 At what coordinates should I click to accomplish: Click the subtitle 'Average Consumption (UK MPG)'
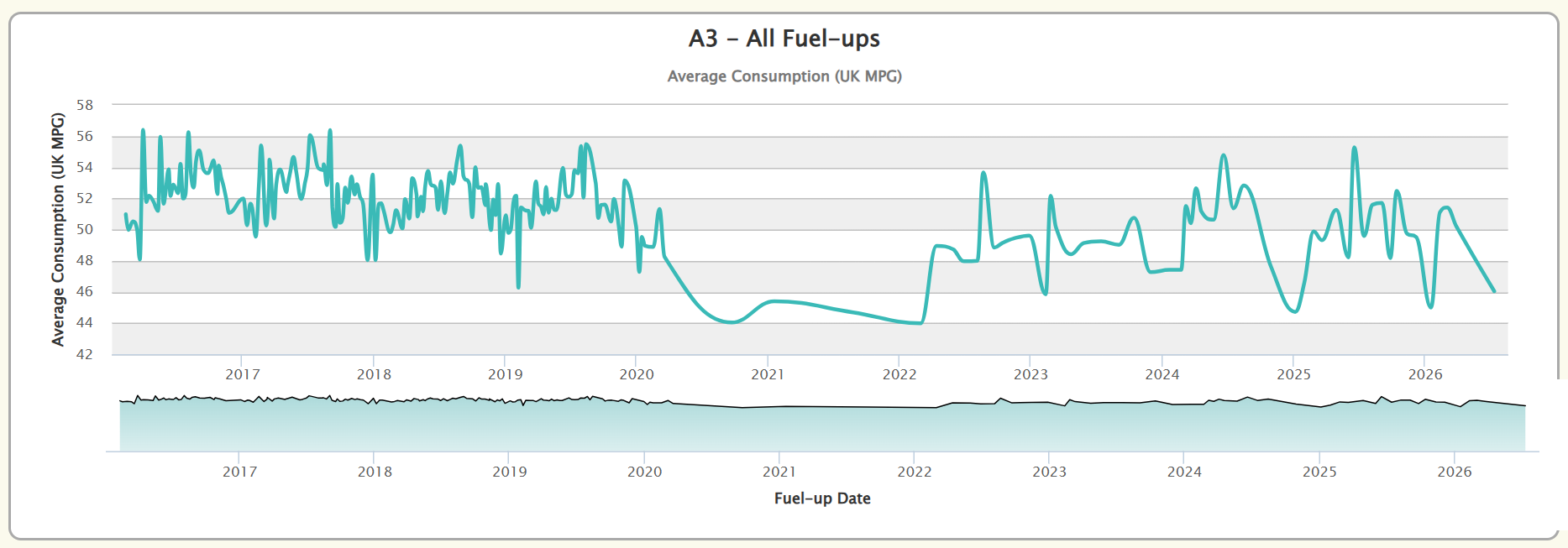coord(784,76)
